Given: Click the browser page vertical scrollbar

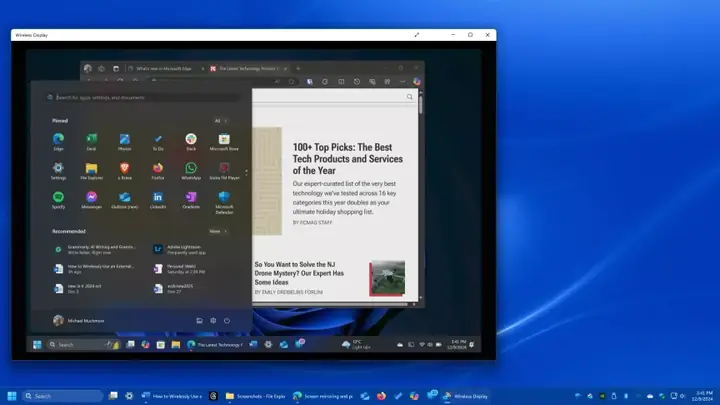Looking at the screenshot, I should point(421,196).
